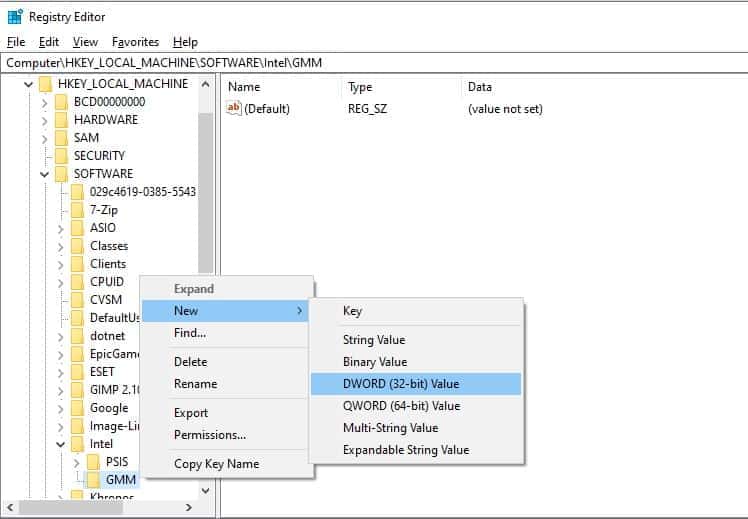Click the Google folder icon
The image size is (748, 519).
pos(77,408)
